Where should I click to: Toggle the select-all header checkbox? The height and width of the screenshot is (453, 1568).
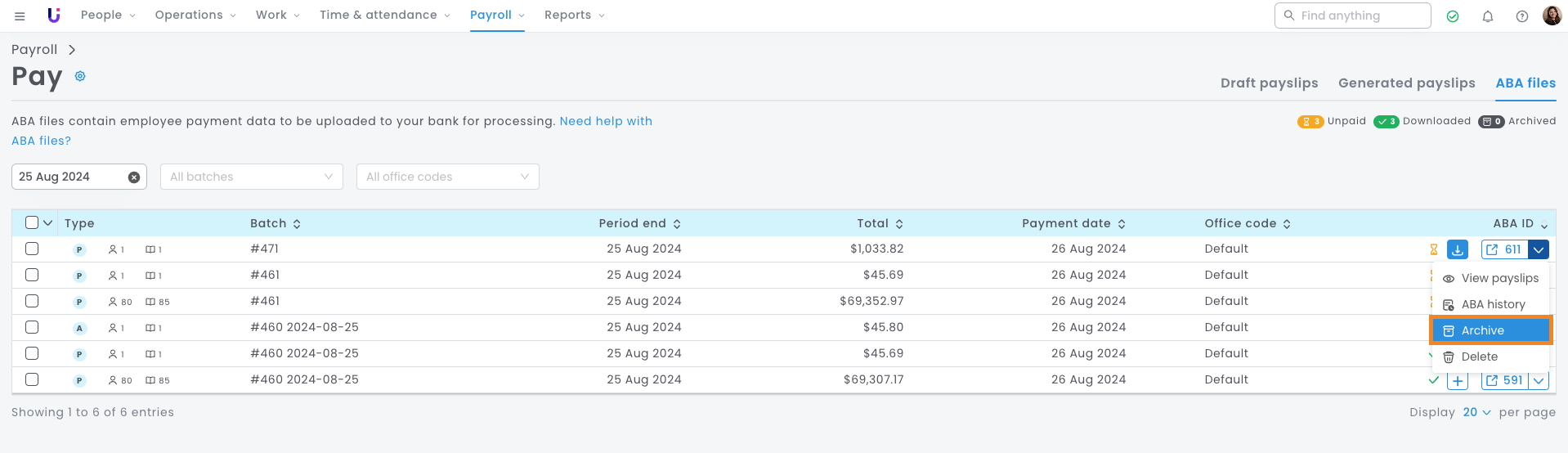pyautogui.click(x=32, y=222)
